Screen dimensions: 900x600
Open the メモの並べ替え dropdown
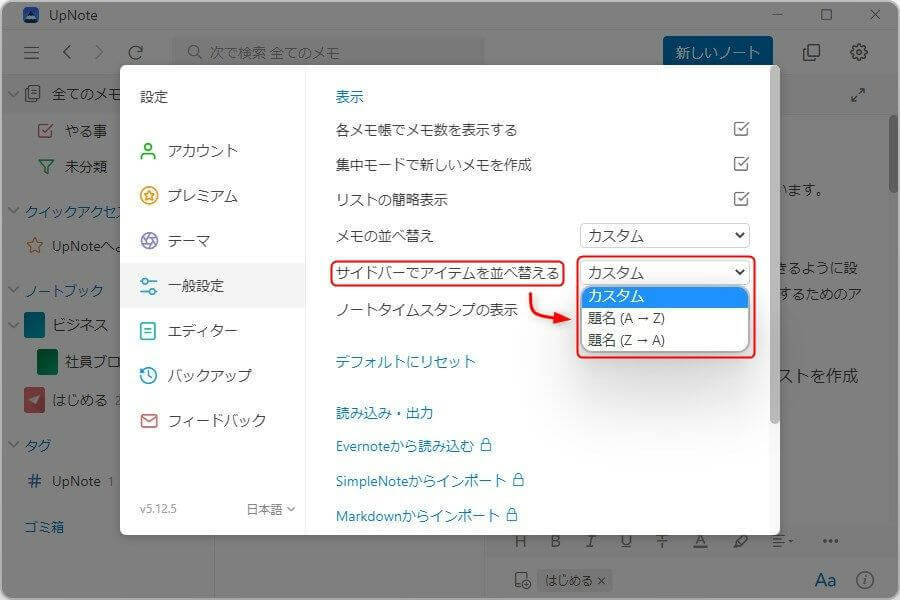(x=665, y=235)
